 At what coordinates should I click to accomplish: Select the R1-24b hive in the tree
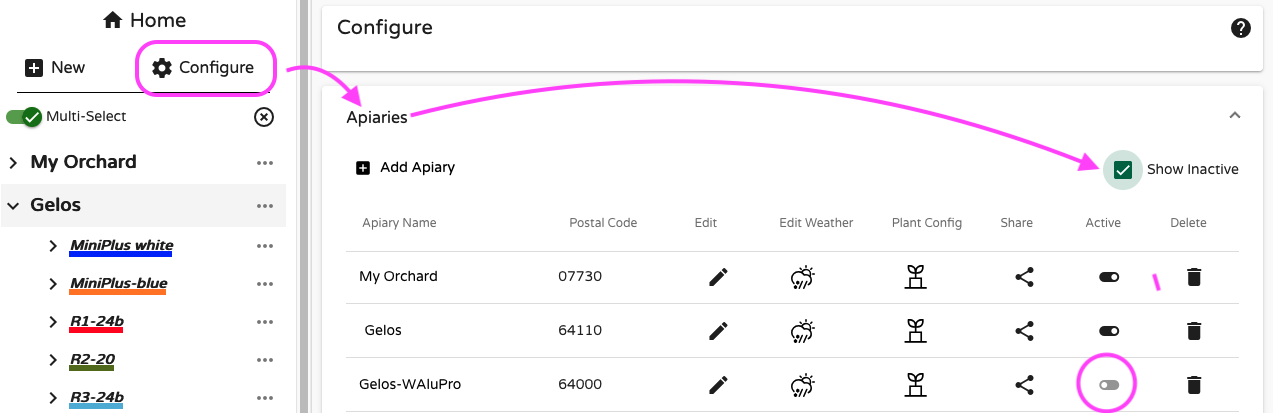pos(97,322)
